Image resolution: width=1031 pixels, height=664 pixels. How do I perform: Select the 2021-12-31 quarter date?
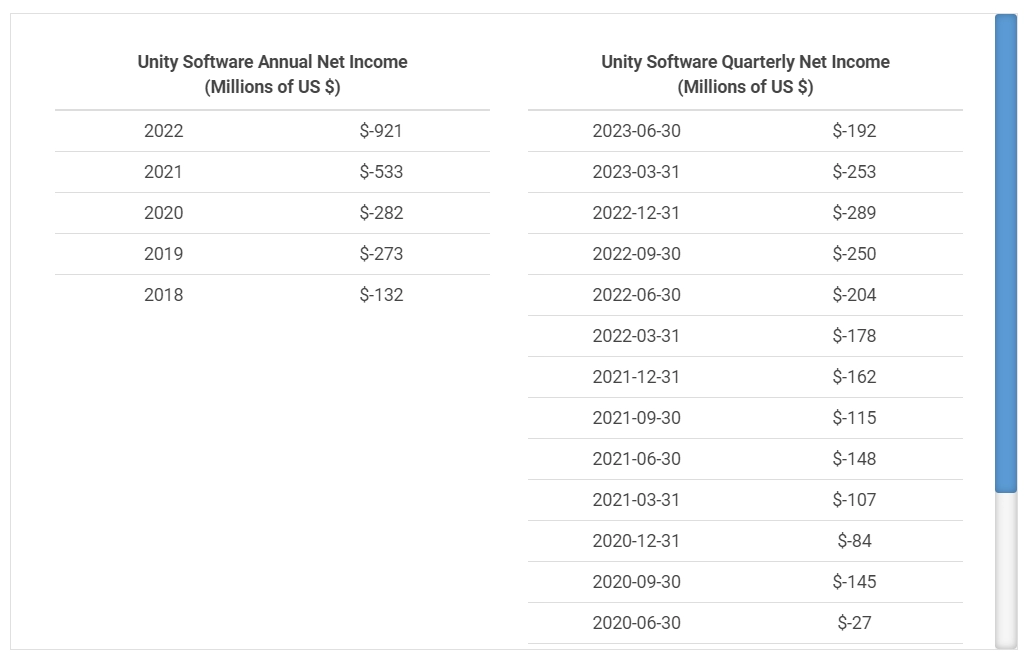coord(636,377)
